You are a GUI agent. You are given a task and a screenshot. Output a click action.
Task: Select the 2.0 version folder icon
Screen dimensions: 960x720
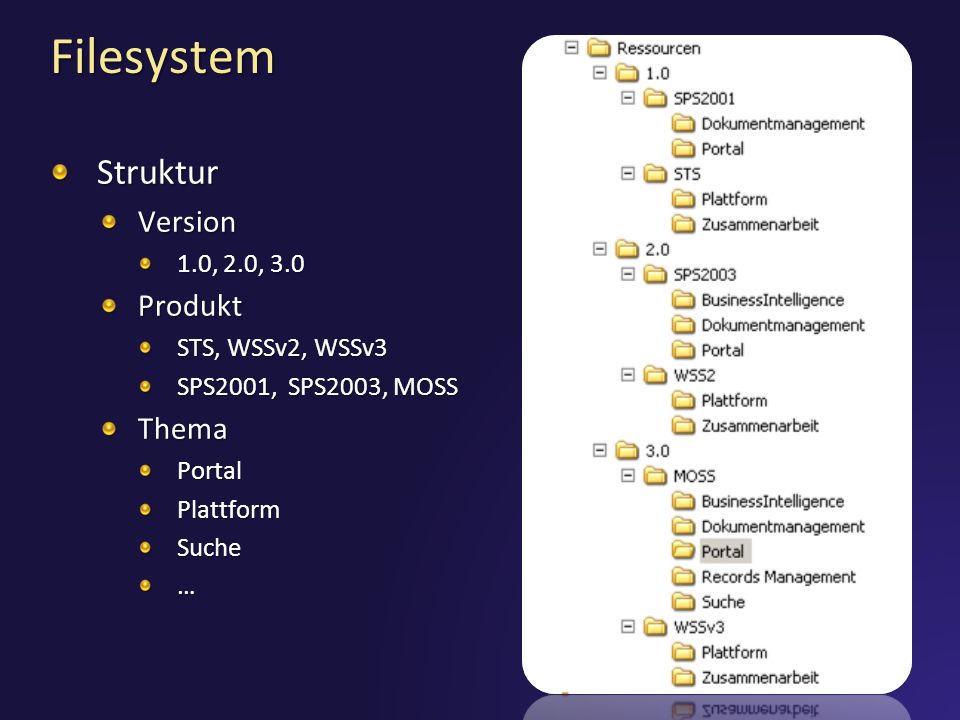627,249
